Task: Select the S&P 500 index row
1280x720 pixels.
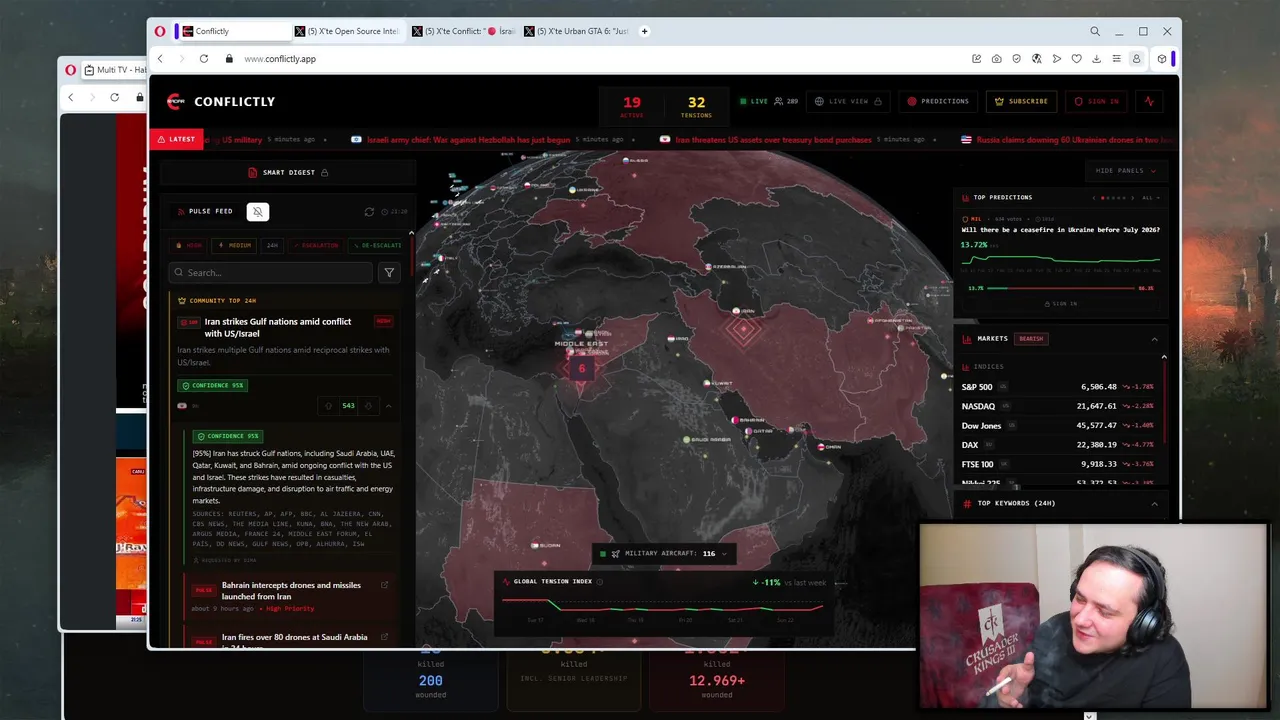Action: click(x=1058, y=387)
